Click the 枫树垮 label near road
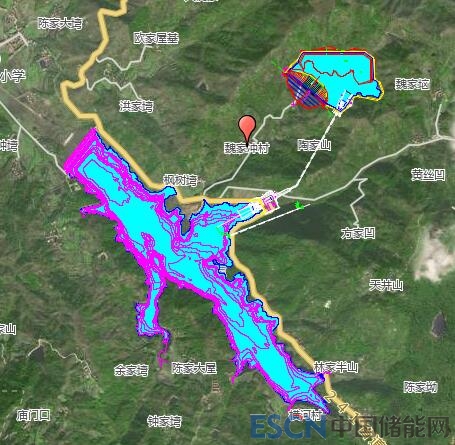 click(180, 181)
